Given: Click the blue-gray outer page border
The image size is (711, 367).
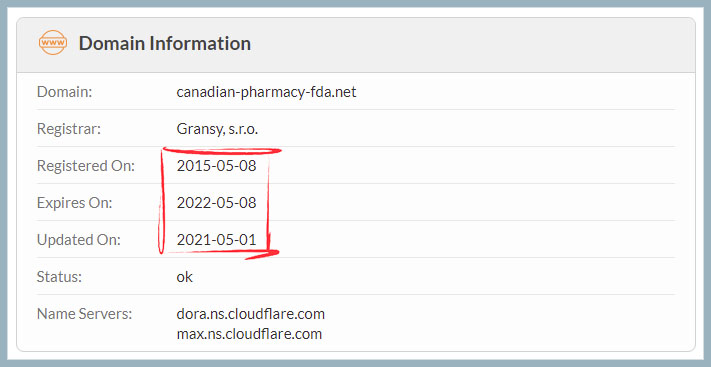Looking at the screenshot, I should [356, 3].
